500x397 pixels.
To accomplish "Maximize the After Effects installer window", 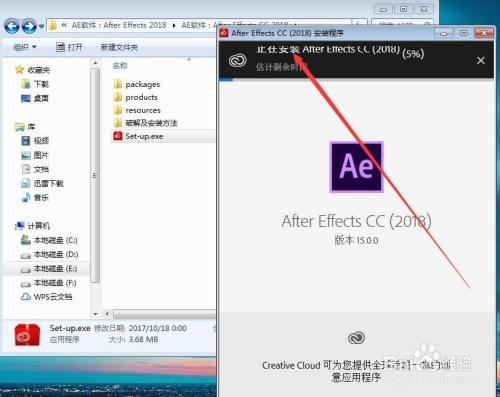I will tap(464, 33).
